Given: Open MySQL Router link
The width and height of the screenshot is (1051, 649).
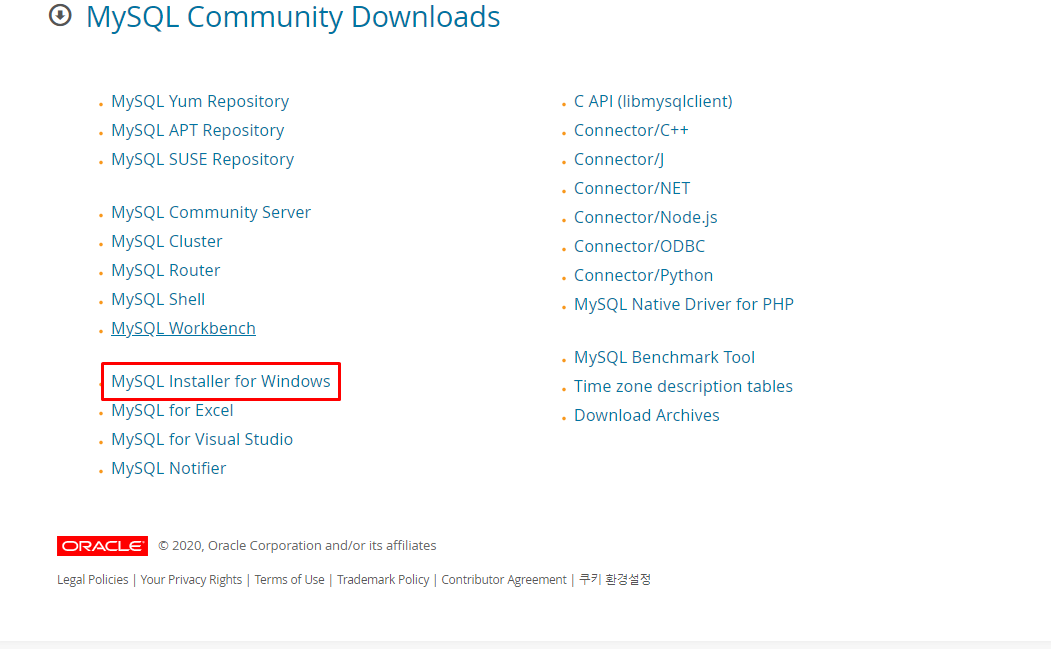Looking at the screenshot, I should (166, 270).
